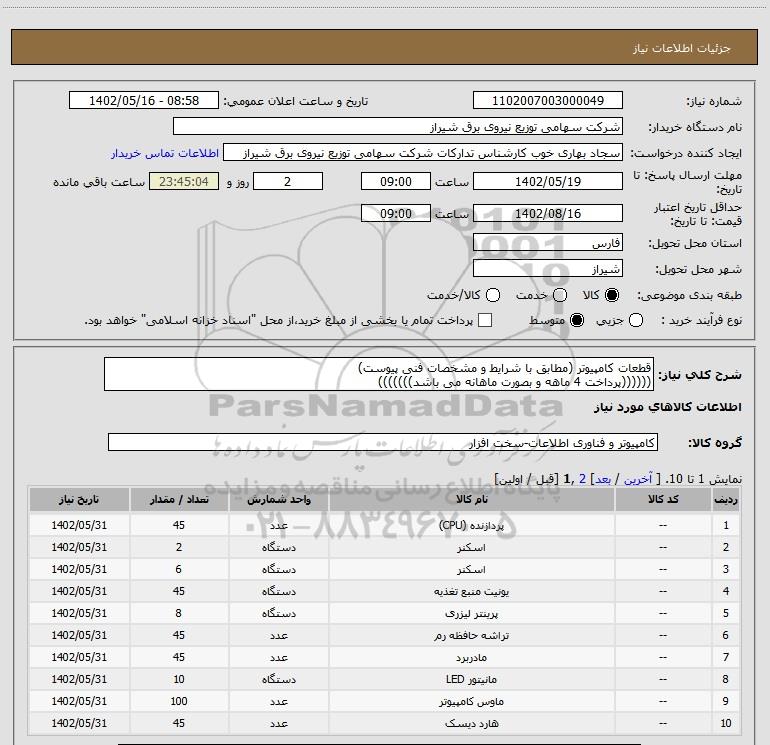
Task: Click the واحد شمارش column header
Action: click(x=278, y=499)
